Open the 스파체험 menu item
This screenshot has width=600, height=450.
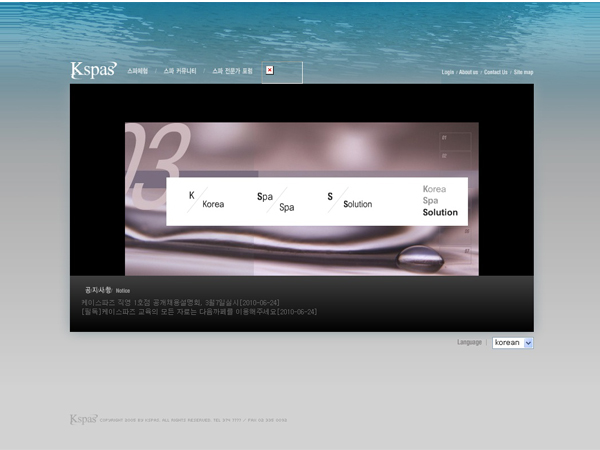coord(137,72)
